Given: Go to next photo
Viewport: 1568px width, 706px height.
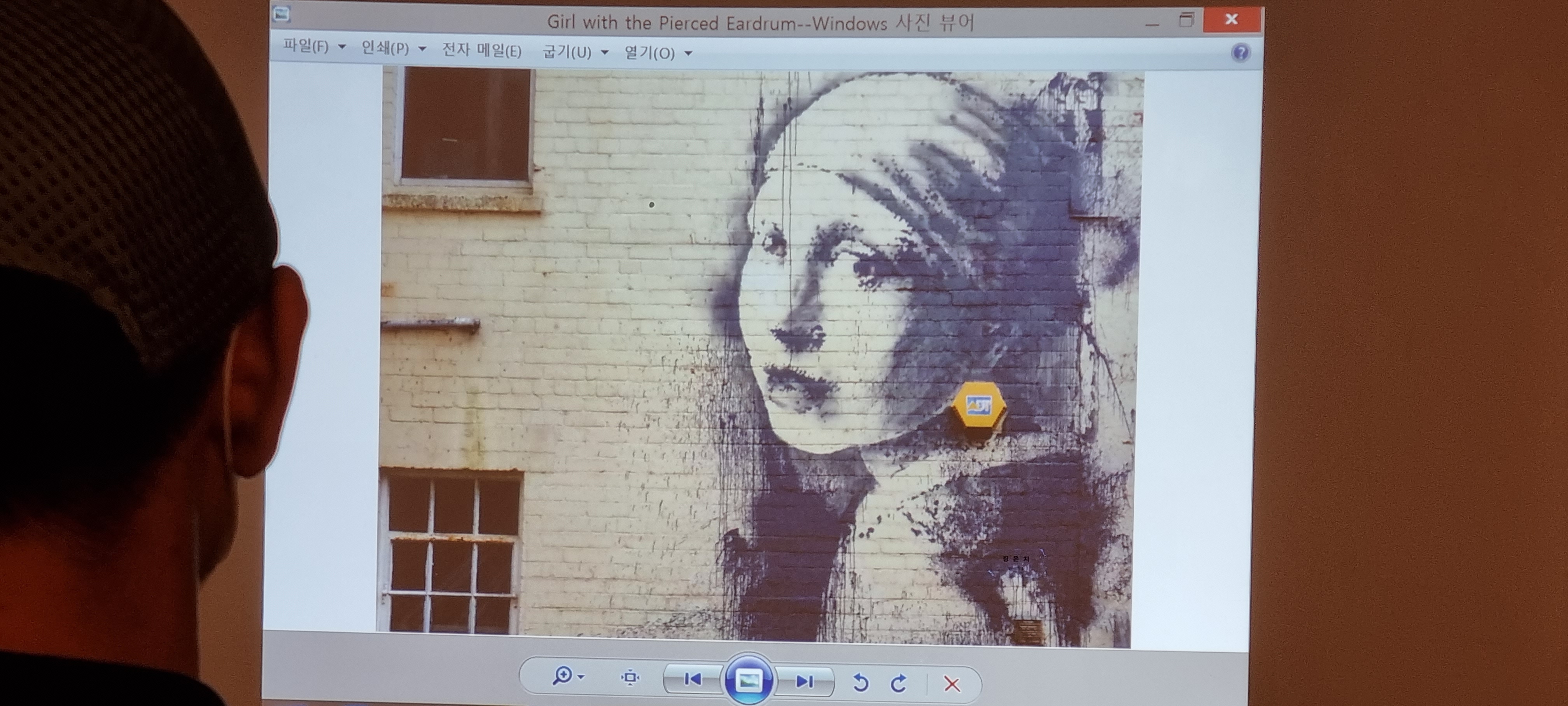Looking at the screenshot, I should 805,681.
